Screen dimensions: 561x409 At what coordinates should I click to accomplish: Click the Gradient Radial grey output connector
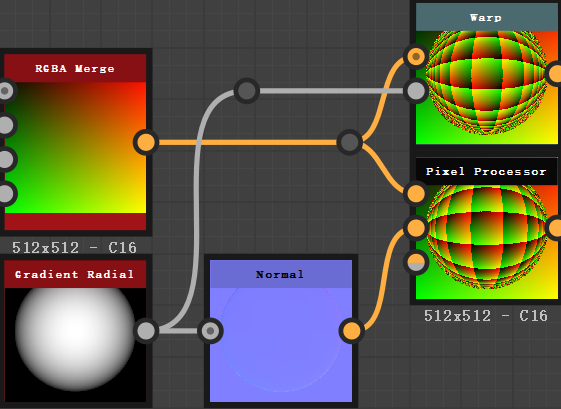coord(146,331)
